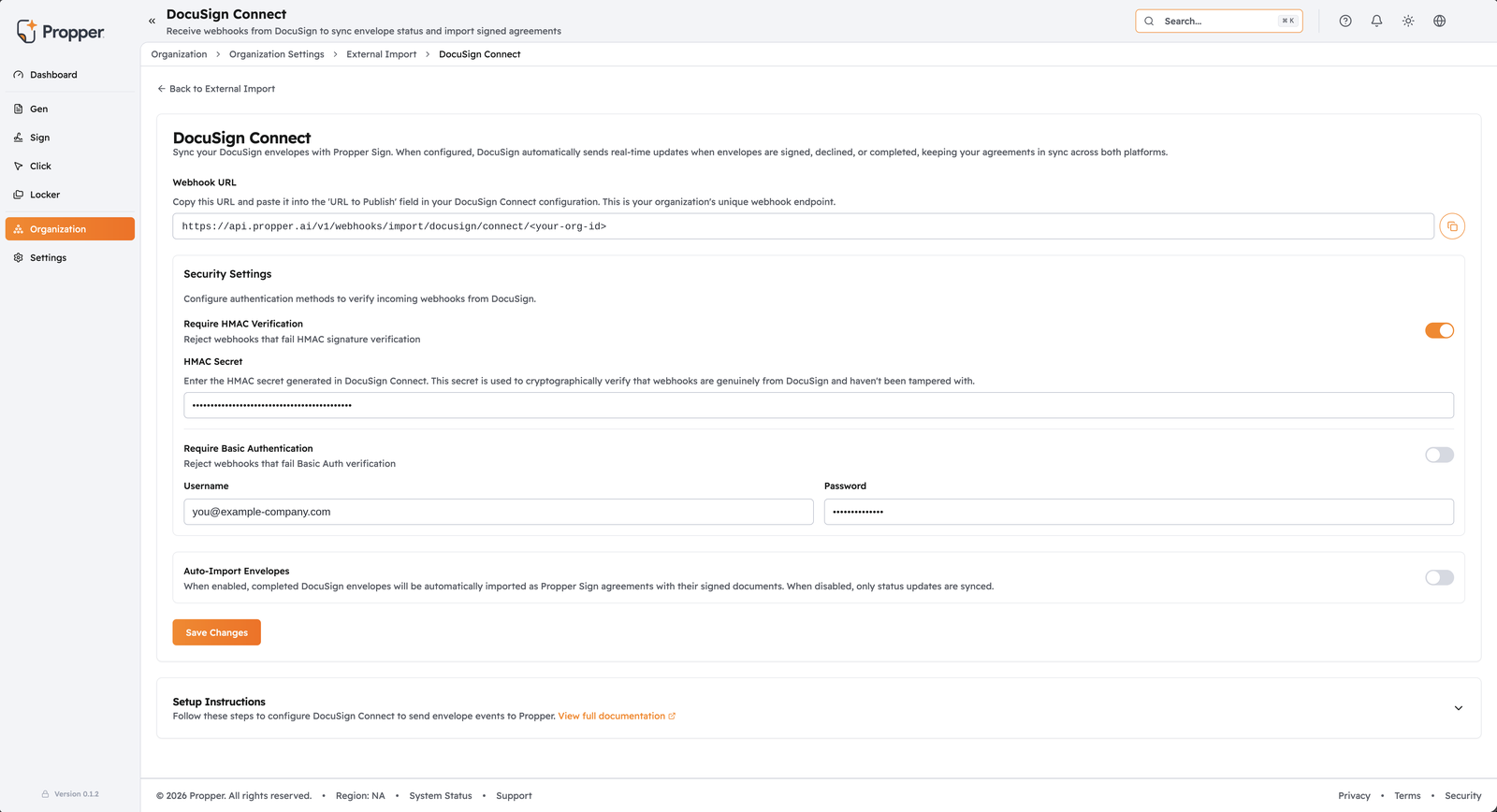Click the Save Changes button
This screenshot has width=1497, height=812.
click(x=216, y=632)
